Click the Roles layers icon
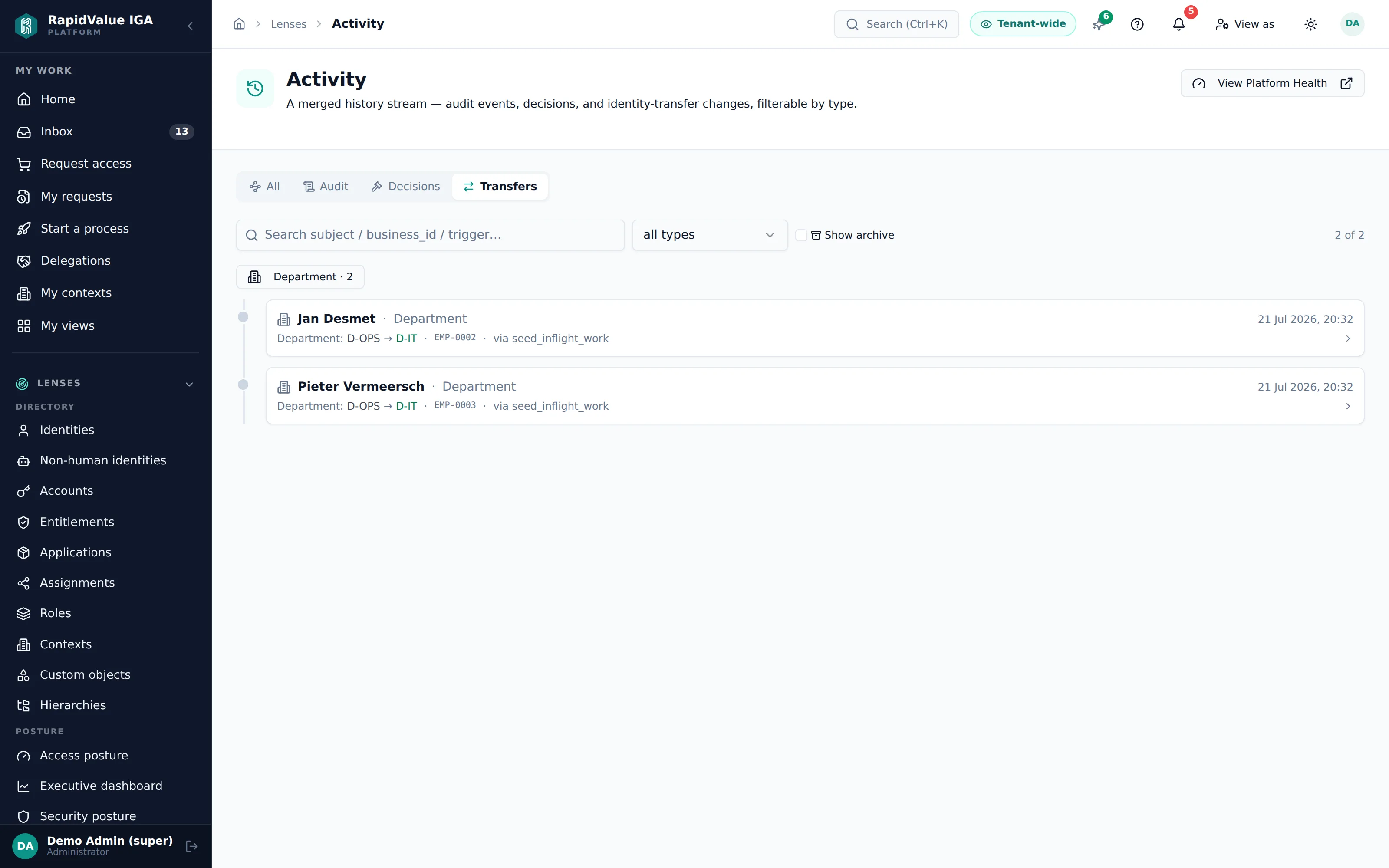 [x=23, y=614]
